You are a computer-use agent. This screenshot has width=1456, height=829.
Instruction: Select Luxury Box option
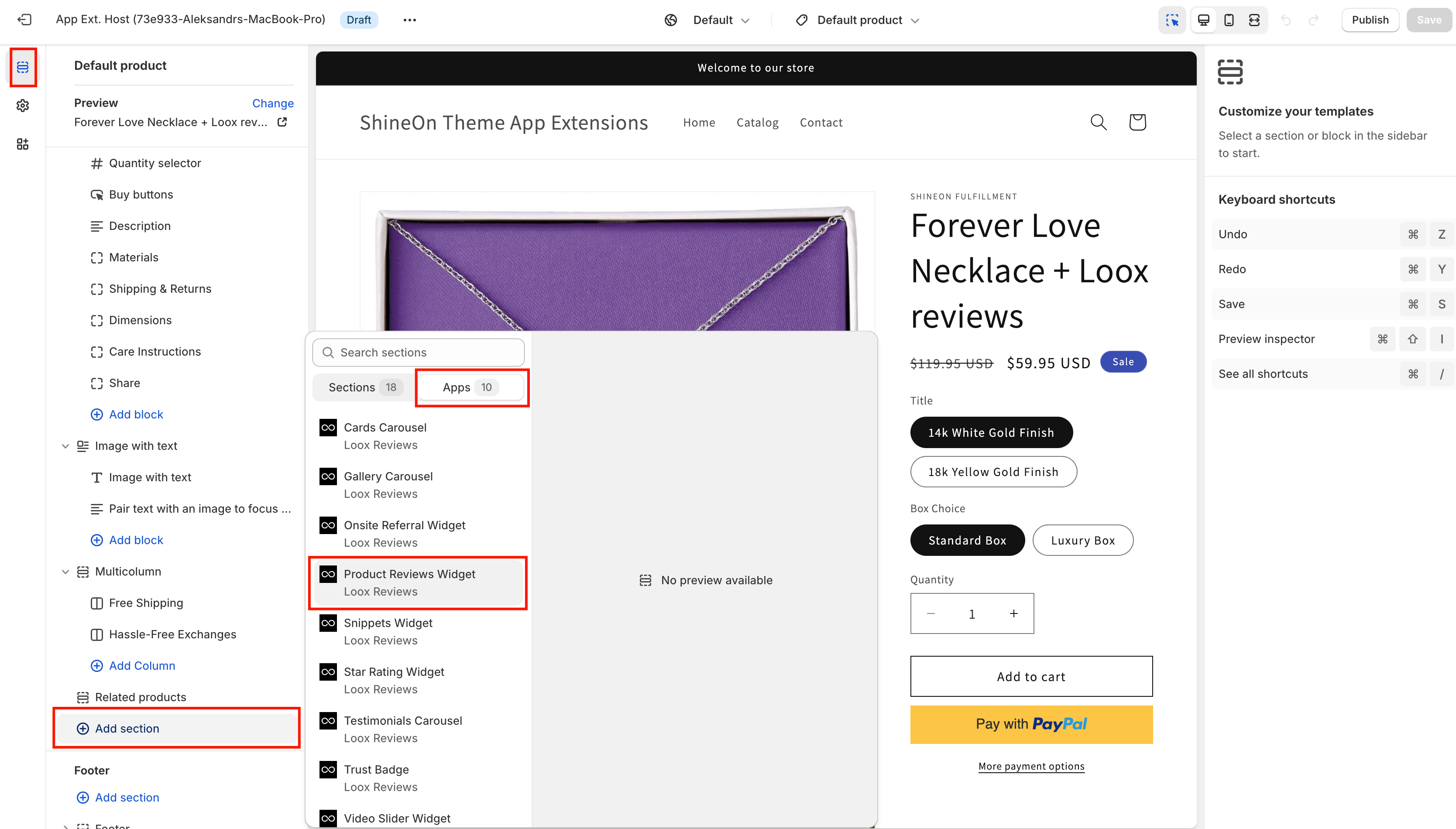pyautogui.click(x=1082, y=540)
